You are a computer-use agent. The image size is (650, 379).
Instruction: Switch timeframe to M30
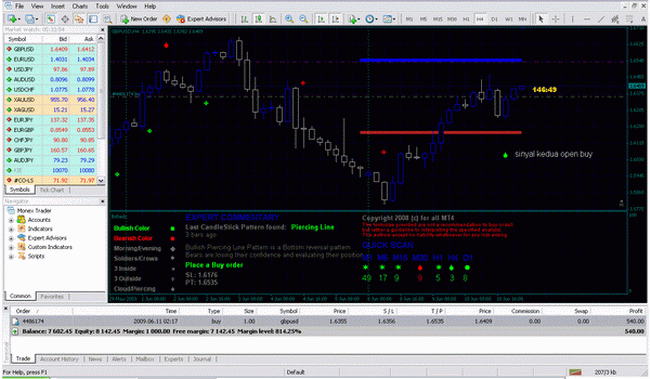click(x=452, y=19)
